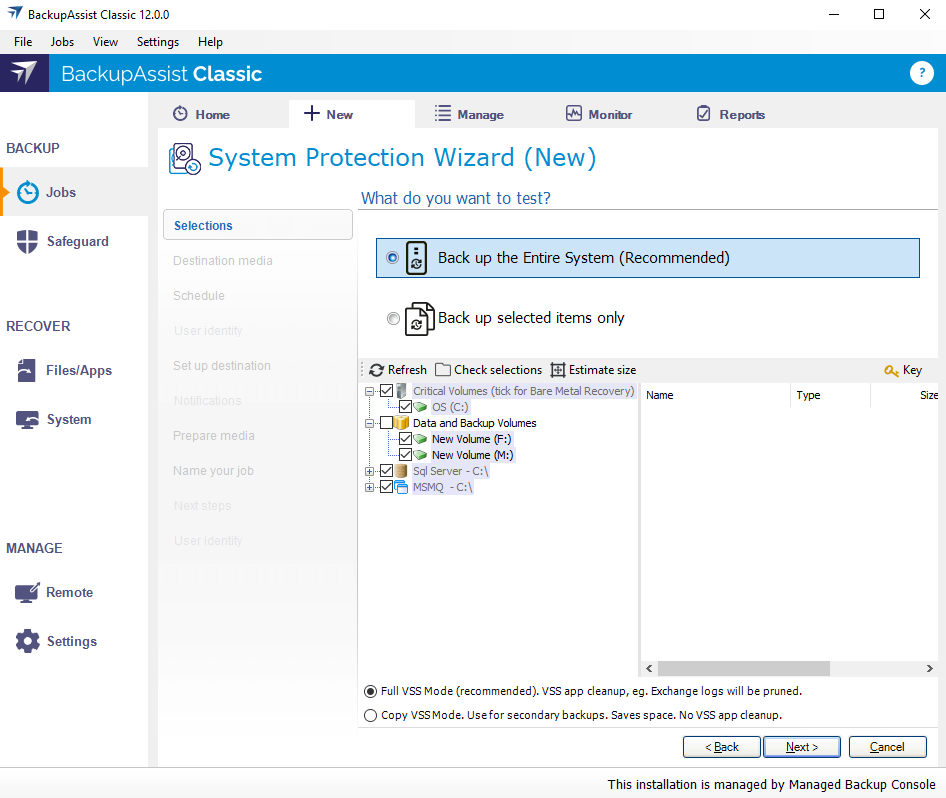The image size is (946, 798).
Task: Select Back up selected items only radio
Action: coord(393,318)
